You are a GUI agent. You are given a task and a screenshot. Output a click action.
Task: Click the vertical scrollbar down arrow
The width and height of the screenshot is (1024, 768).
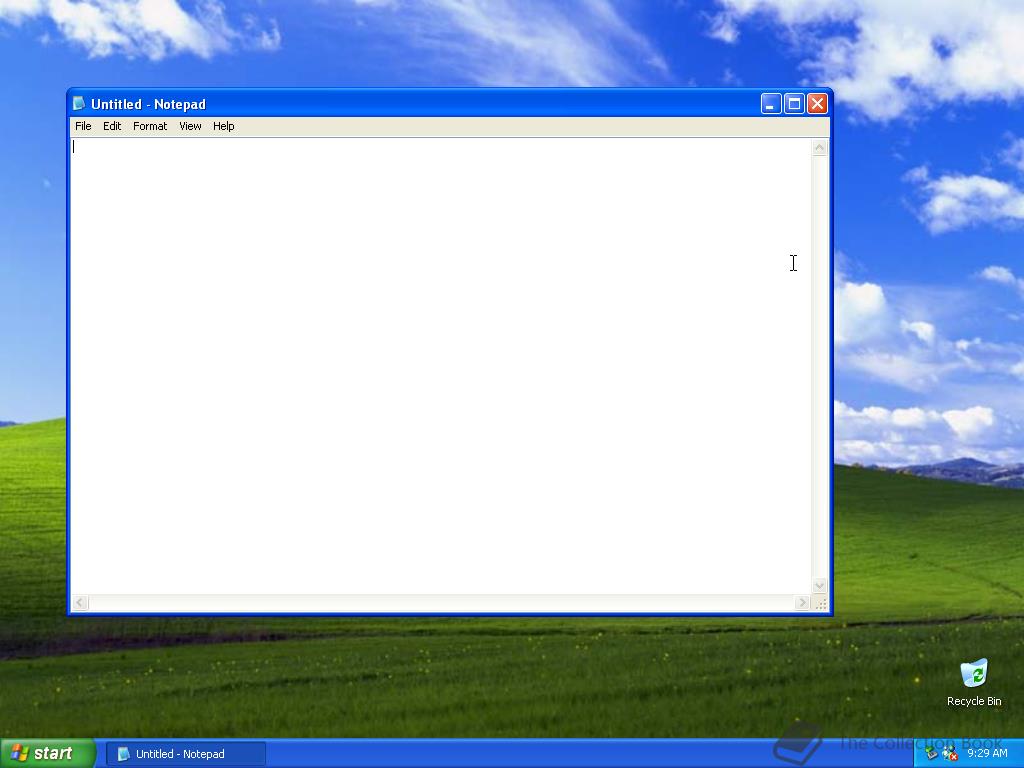[x=820, y=586]
